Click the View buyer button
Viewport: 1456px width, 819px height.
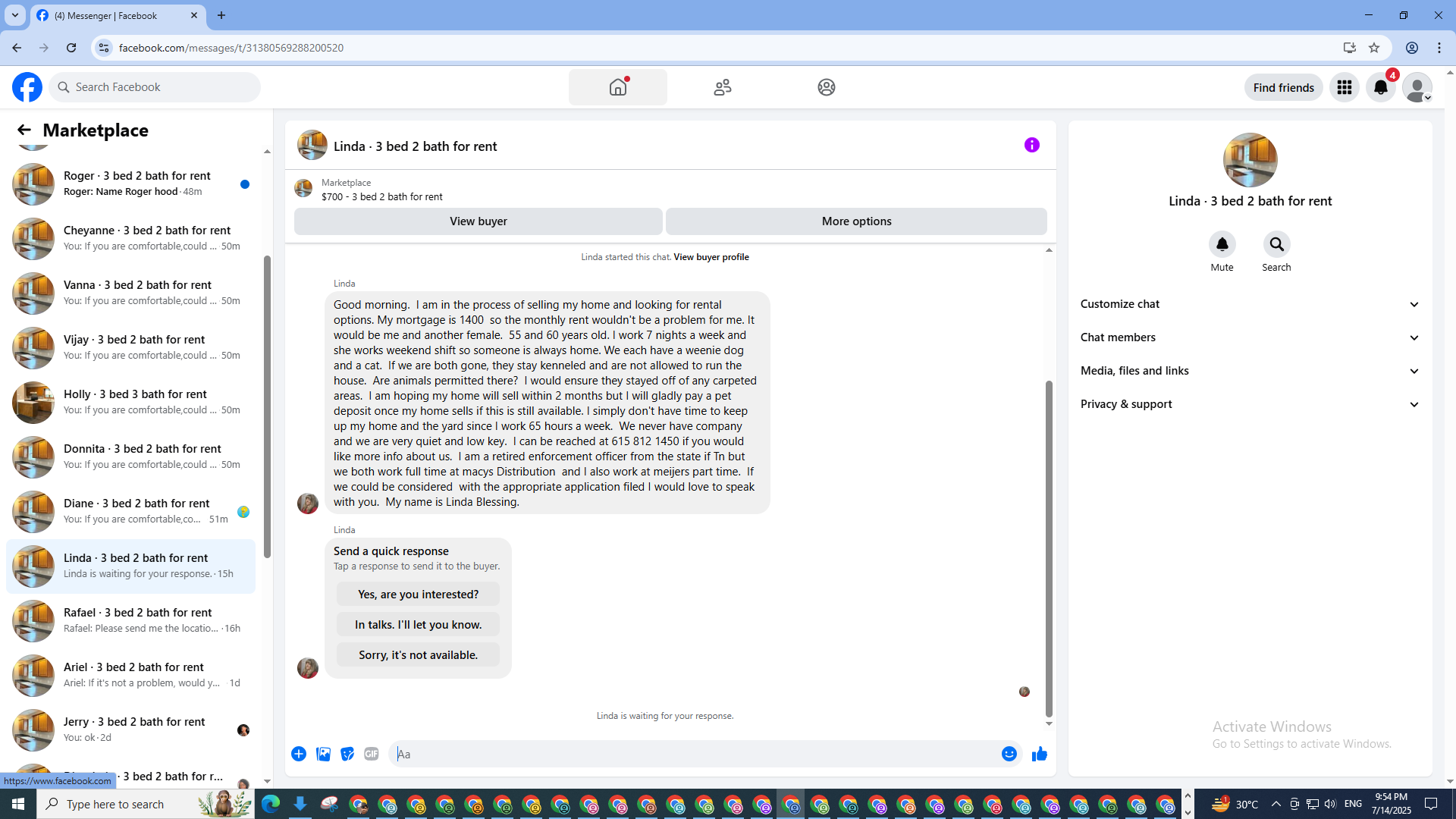[478, 221]
